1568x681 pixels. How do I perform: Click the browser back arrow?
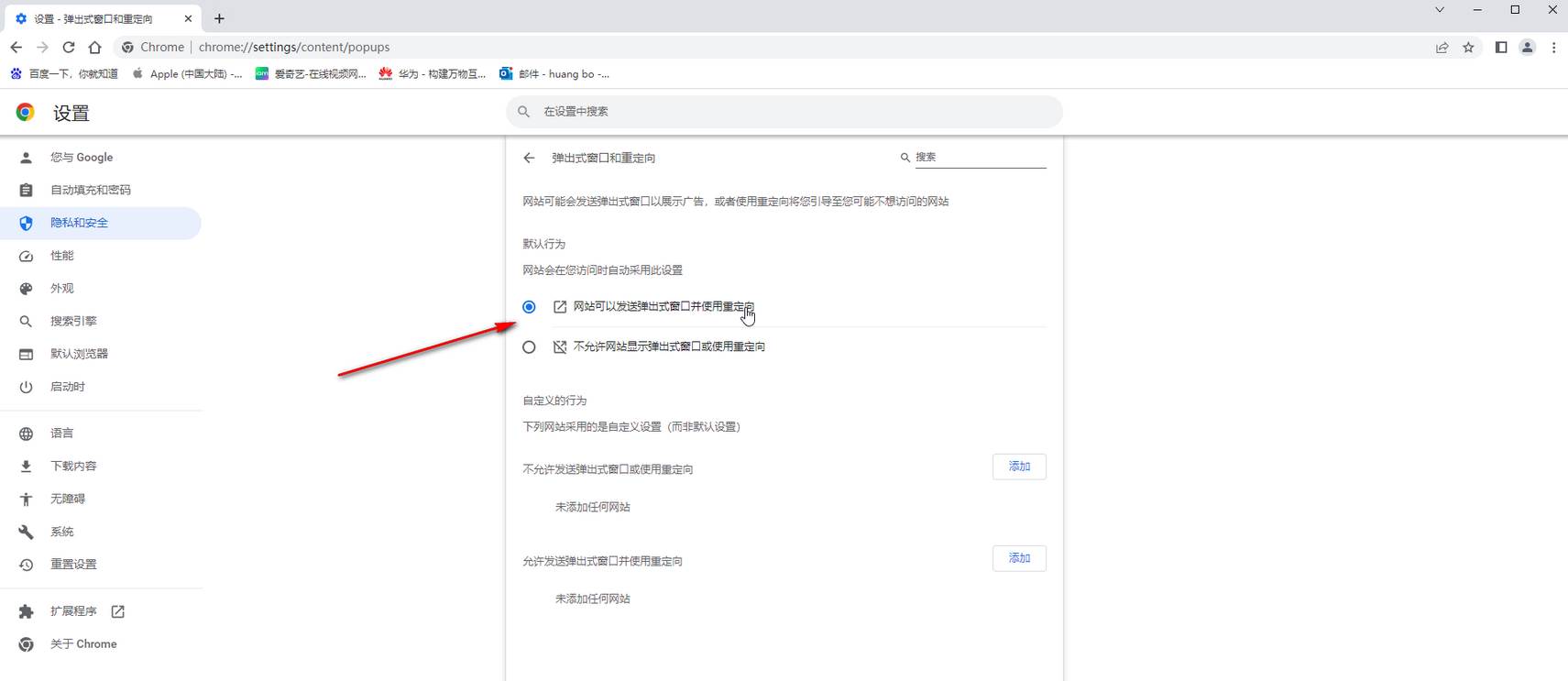(x=16, y=47)
